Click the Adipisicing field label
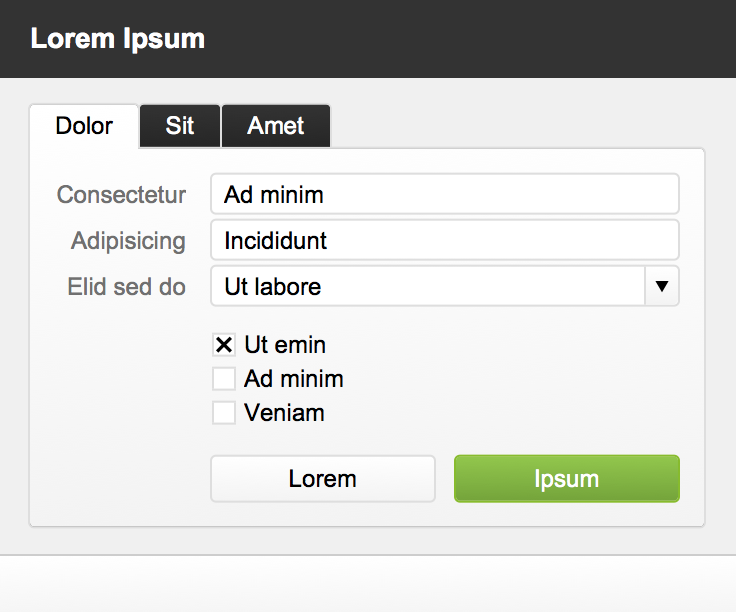 128,241
